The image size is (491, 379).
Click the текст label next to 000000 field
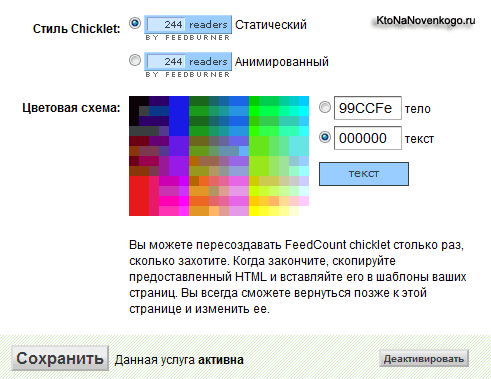(x=419, y=139)
